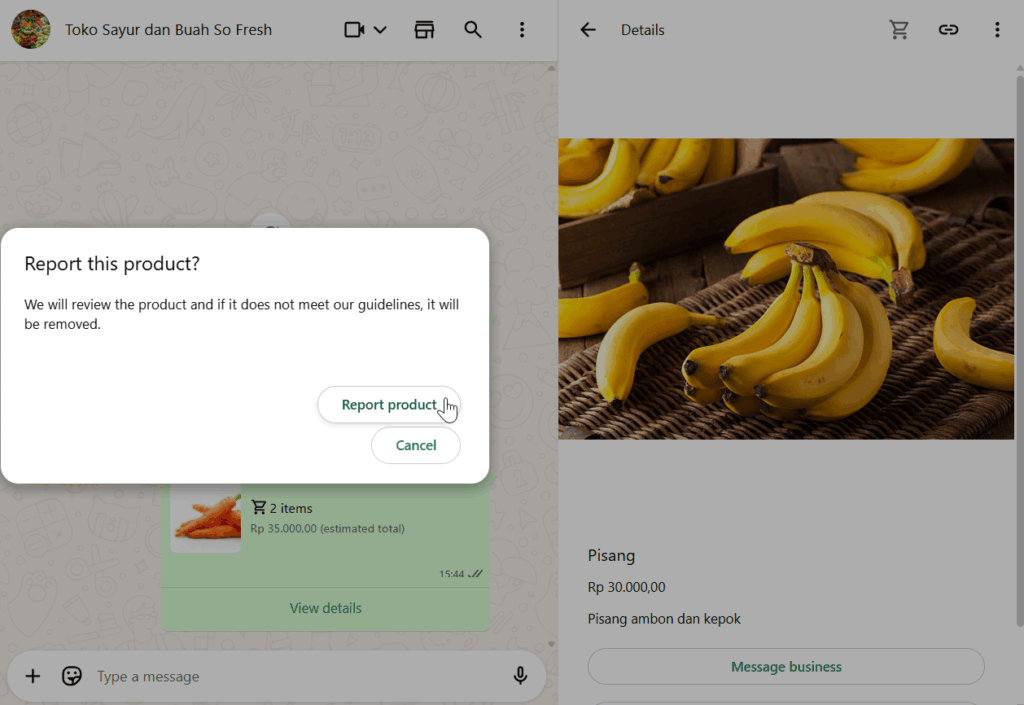Confirm with Report product button
This screenshot has width=1024, height=705.
(389, 405)
